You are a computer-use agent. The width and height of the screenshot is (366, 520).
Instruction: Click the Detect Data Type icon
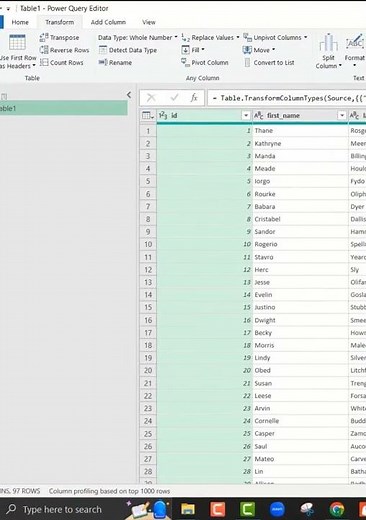tap(103, 50)
